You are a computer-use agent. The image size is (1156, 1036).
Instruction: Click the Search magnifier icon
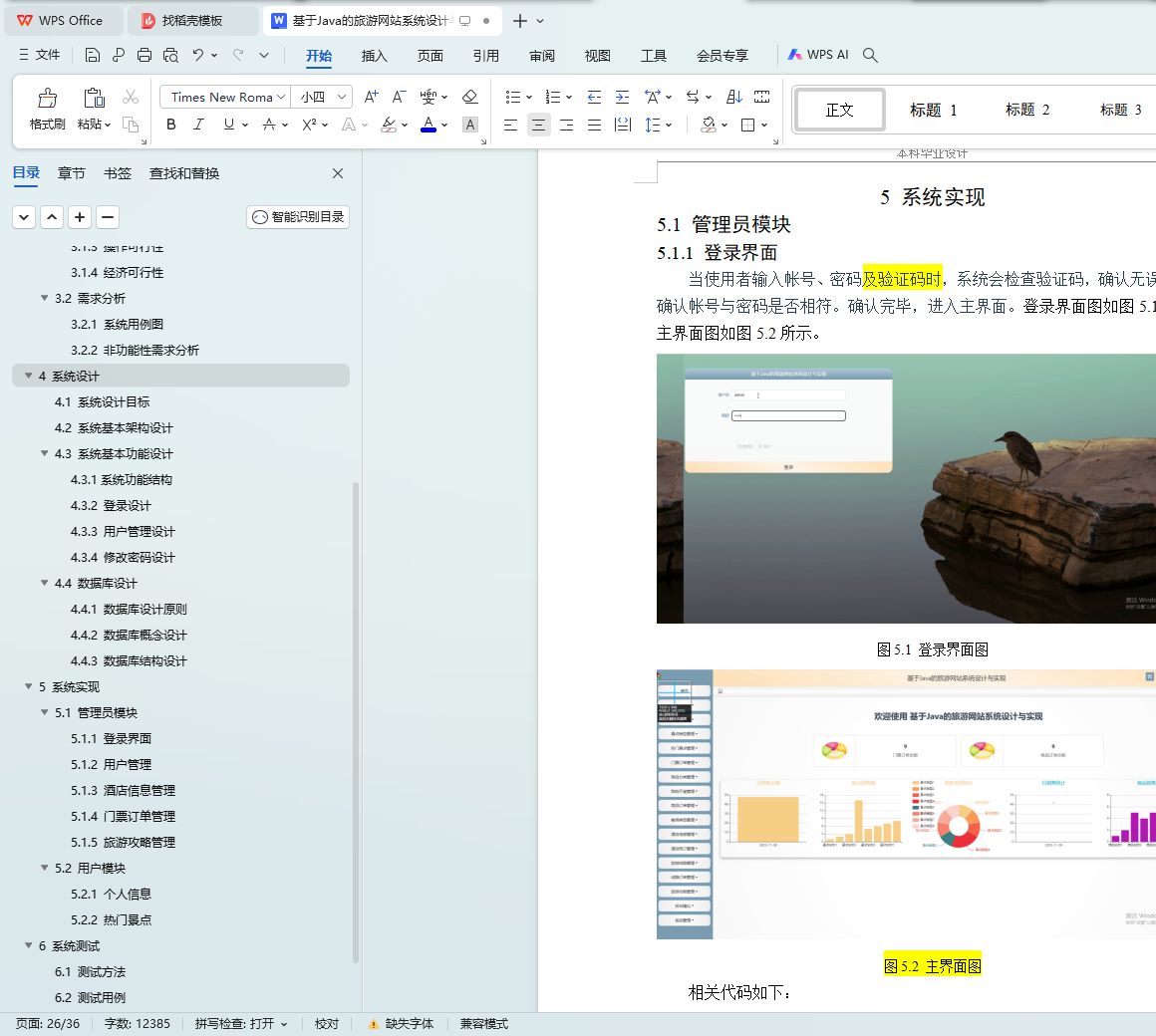click(x=870, y=55)
